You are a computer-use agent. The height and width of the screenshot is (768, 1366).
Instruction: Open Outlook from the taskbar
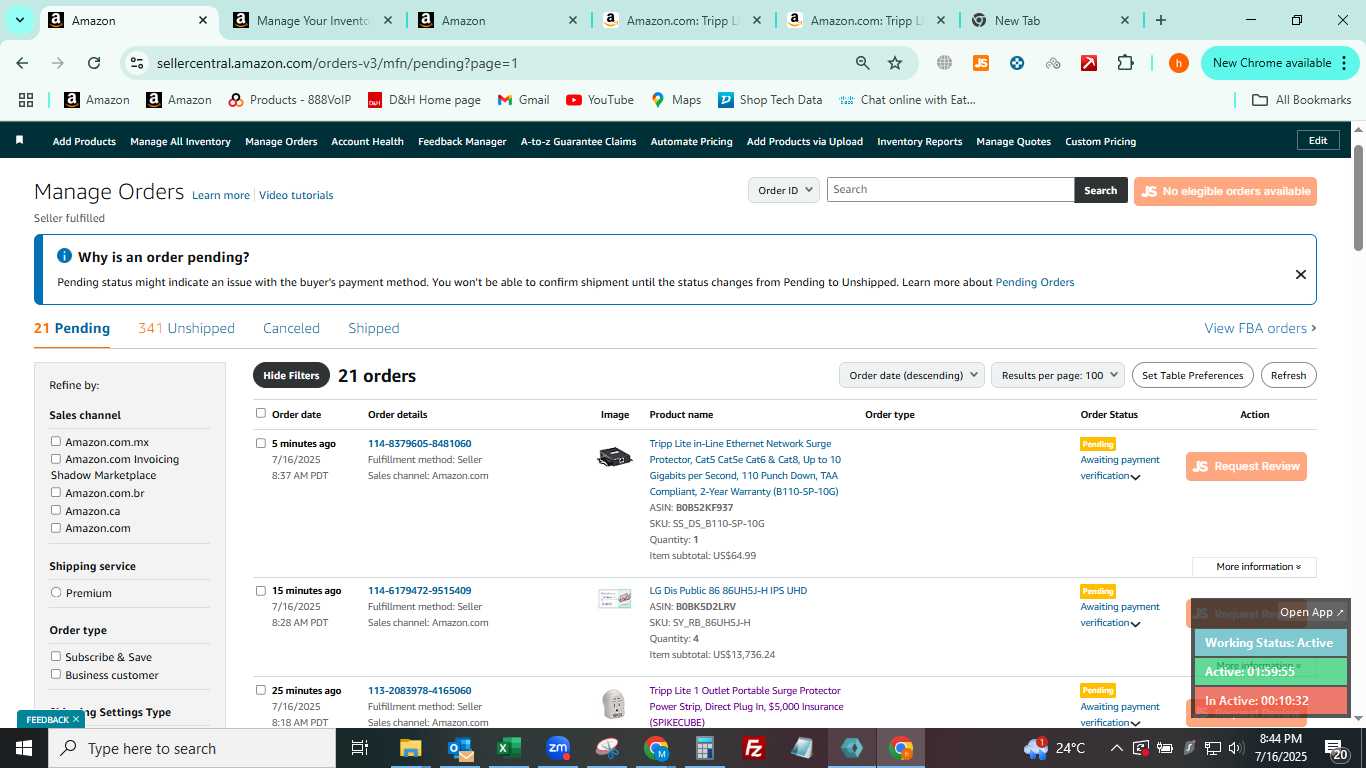click(460, 748)
